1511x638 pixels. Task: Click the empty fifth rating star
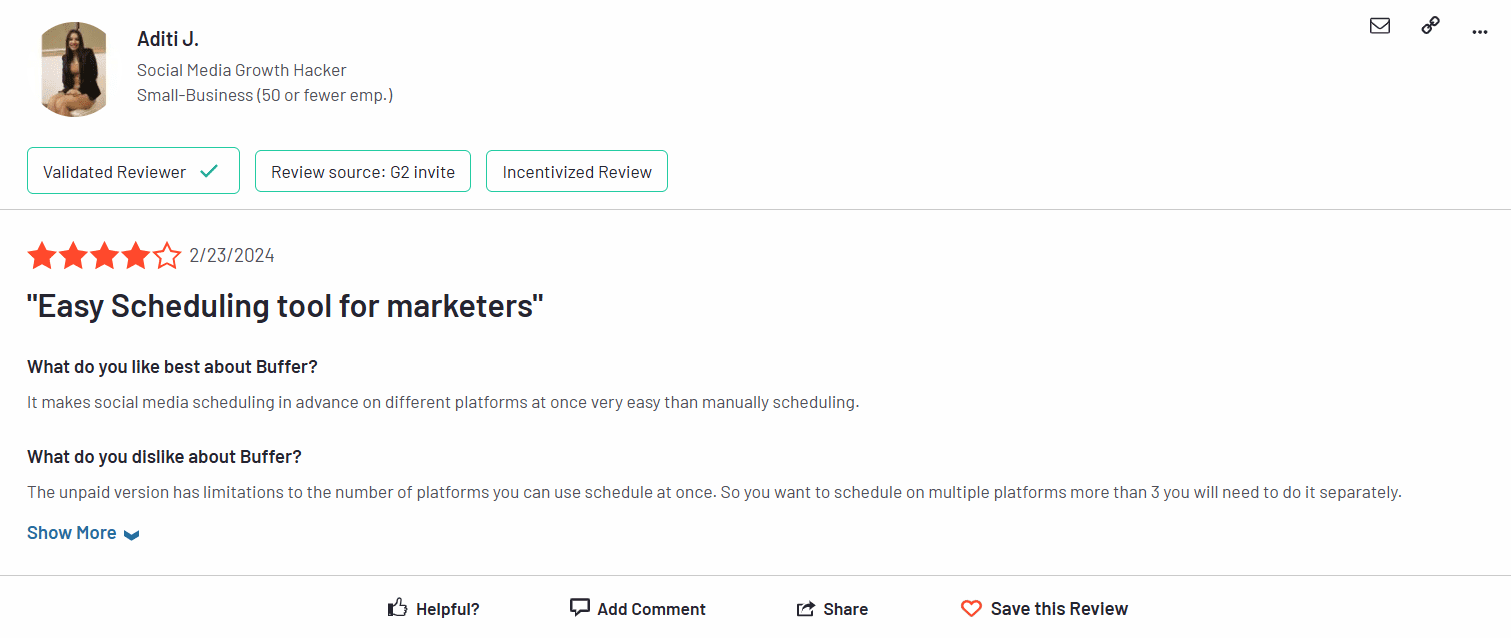coord(166,256)
